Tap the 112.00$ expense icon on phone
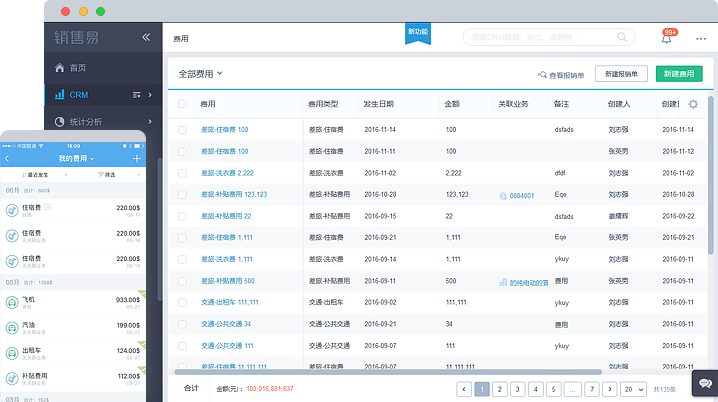The image size is (718, 402). [x=12, y=378]
